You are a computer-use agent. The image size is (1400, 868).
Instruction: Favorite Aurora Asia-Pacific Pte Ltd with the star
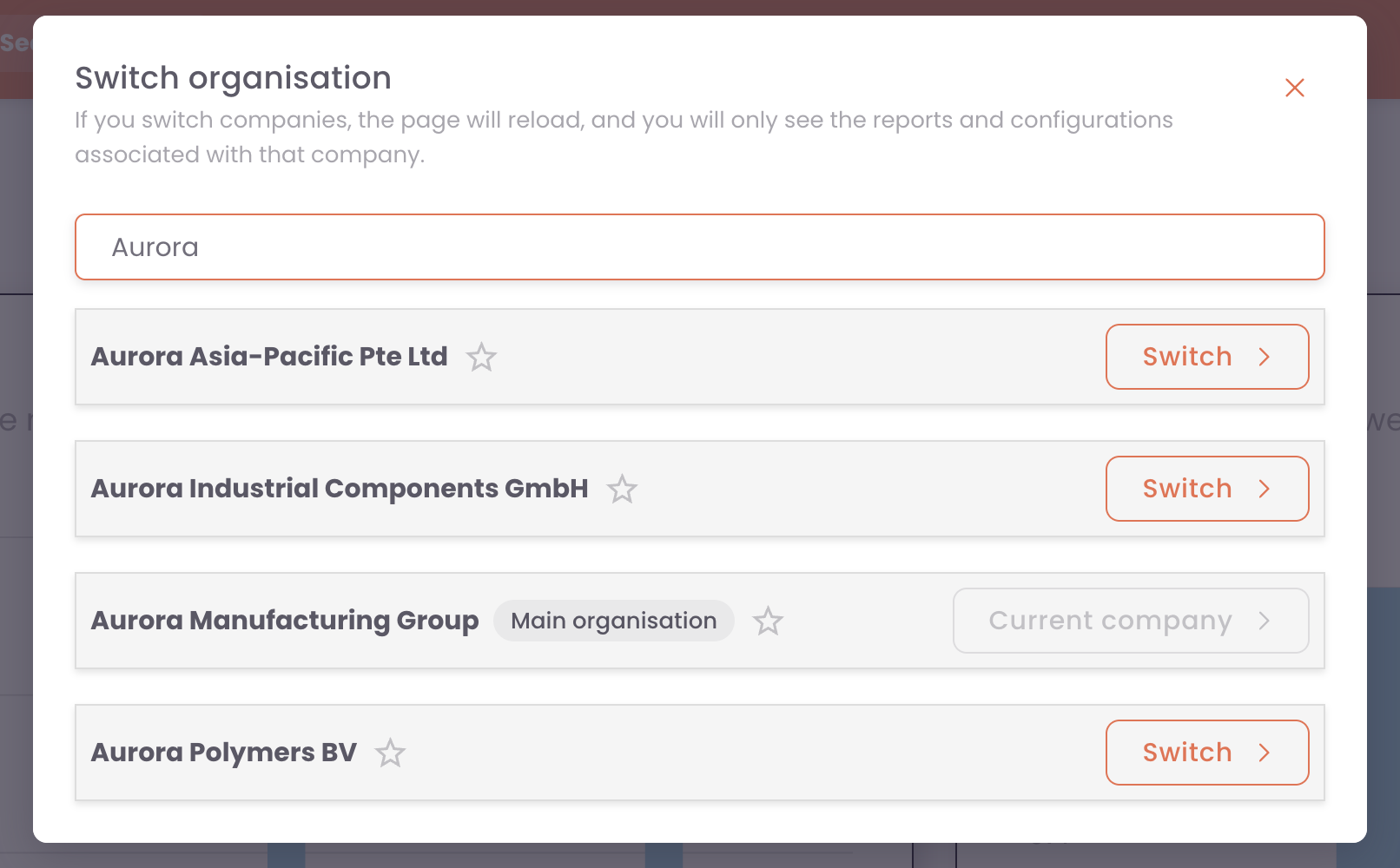(x=481, y=357)
